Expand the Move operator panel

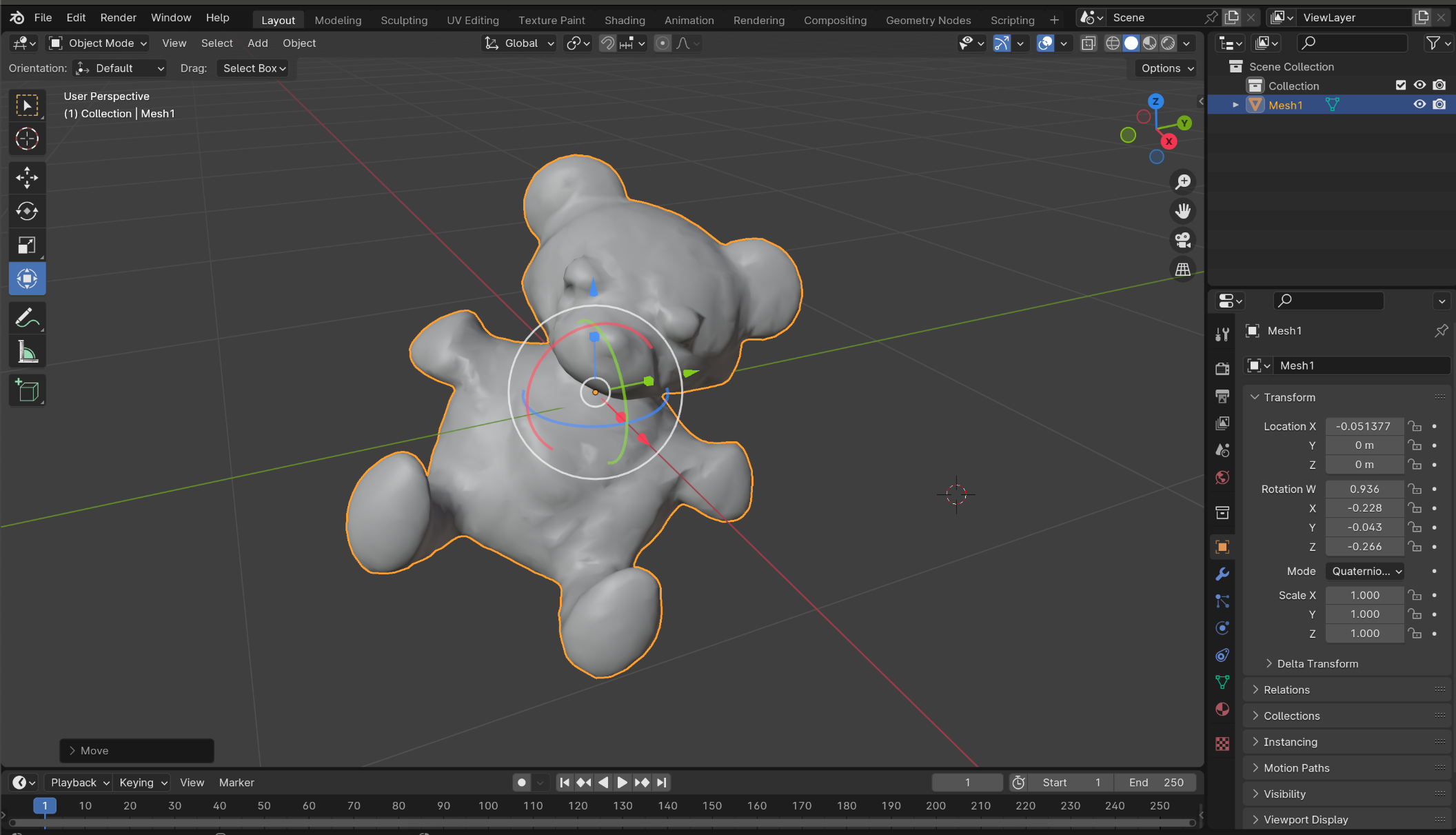136,751
